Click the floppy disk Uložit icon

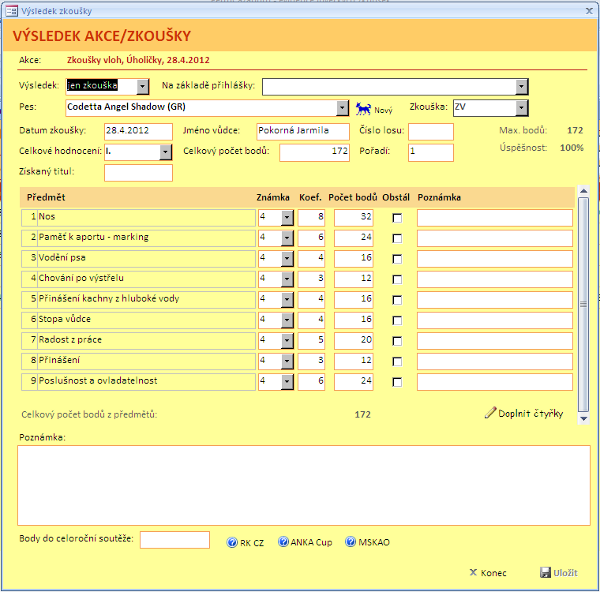point(545,572)
